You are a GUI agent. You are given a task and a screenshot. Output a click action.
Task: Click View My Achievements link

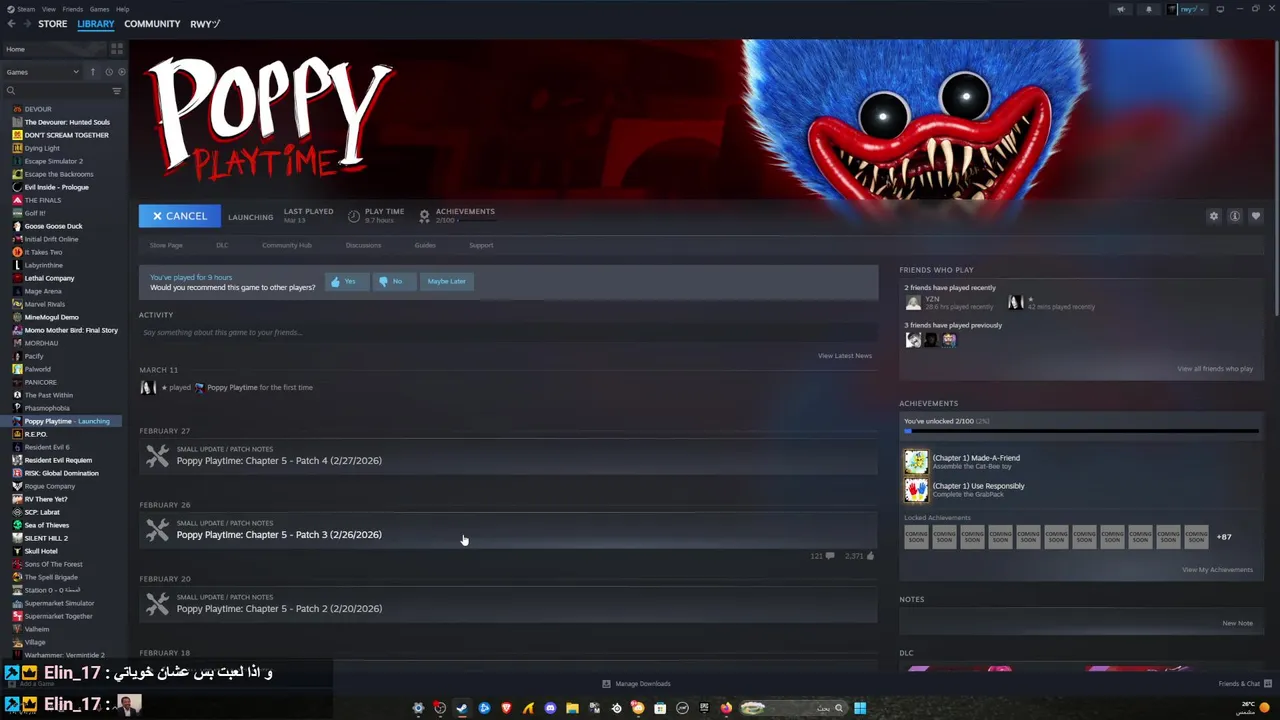pyautogui.click(x=1217, y=570)
